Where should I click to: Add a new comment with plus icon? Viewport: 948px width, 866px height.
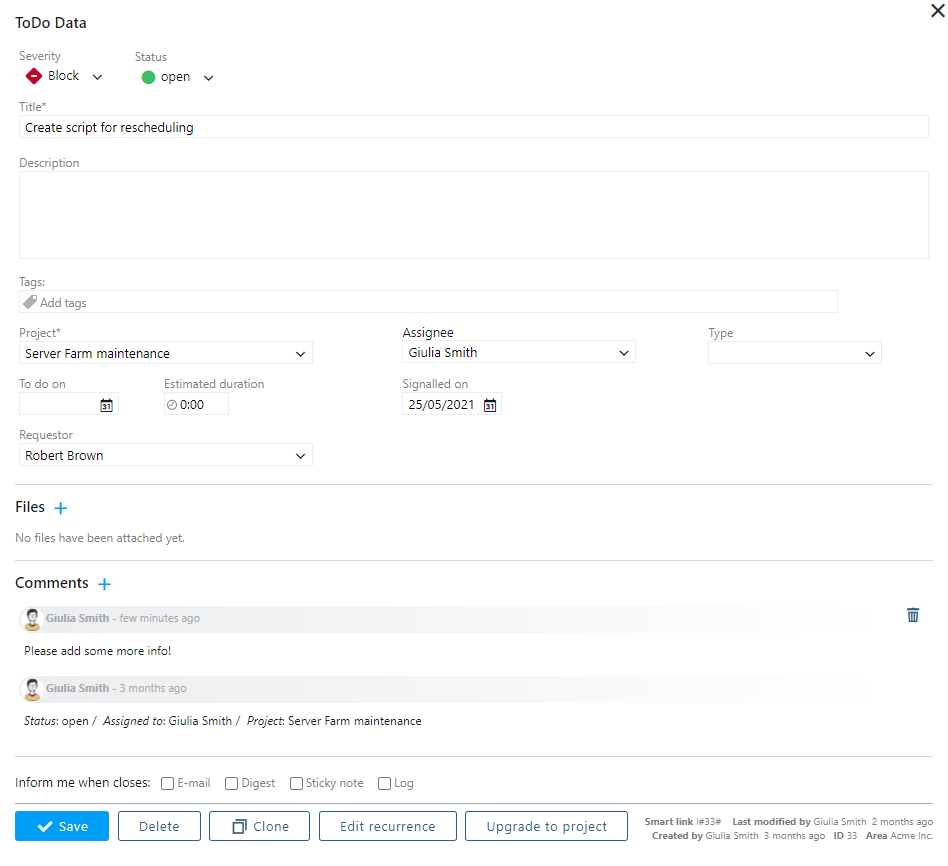(104, 584)
